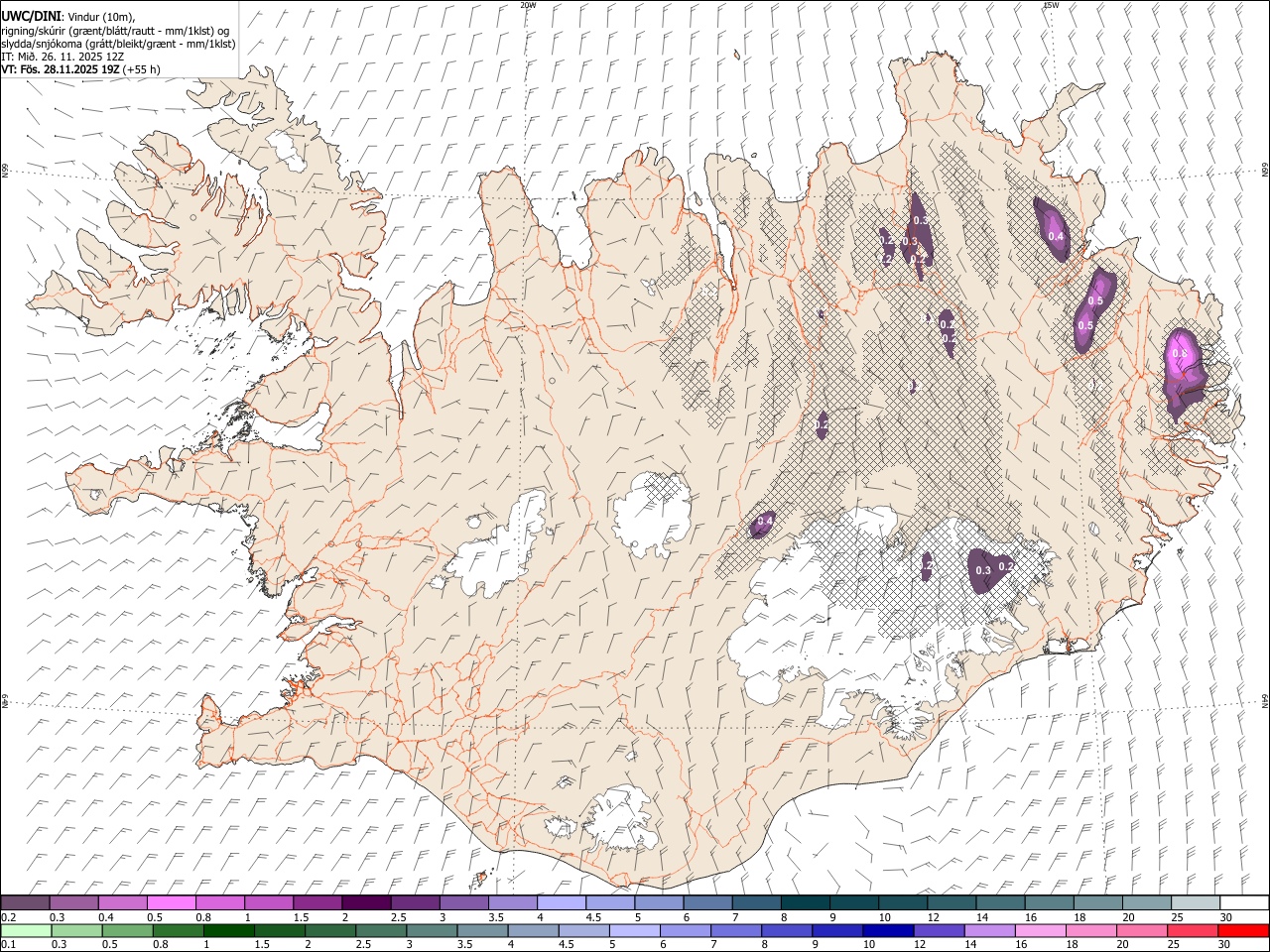Screen dimensions: 1270x952
Task: Click the 0.2 legend scale label
Action: 8,916
